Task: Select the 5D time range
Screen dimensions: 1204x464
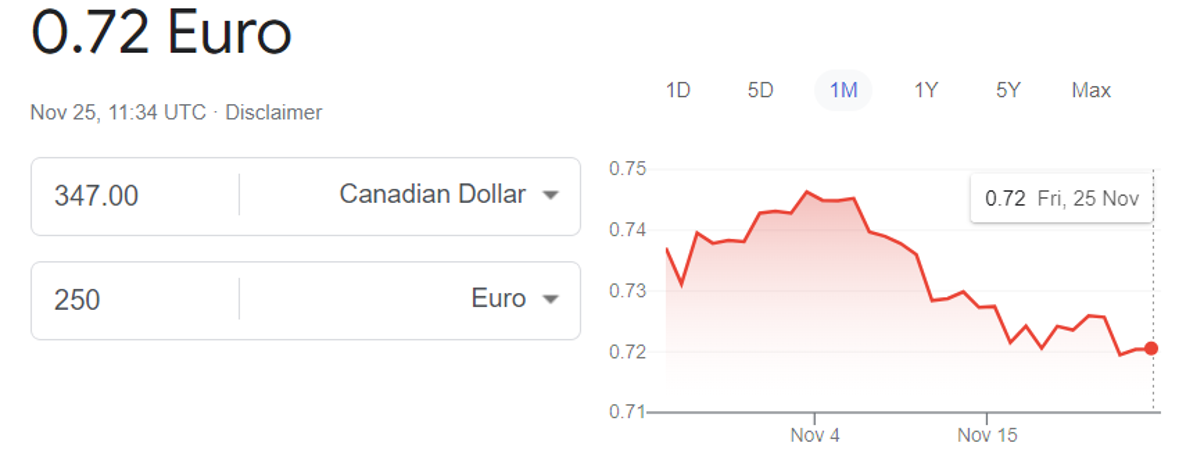Action: tap(760, 91)
